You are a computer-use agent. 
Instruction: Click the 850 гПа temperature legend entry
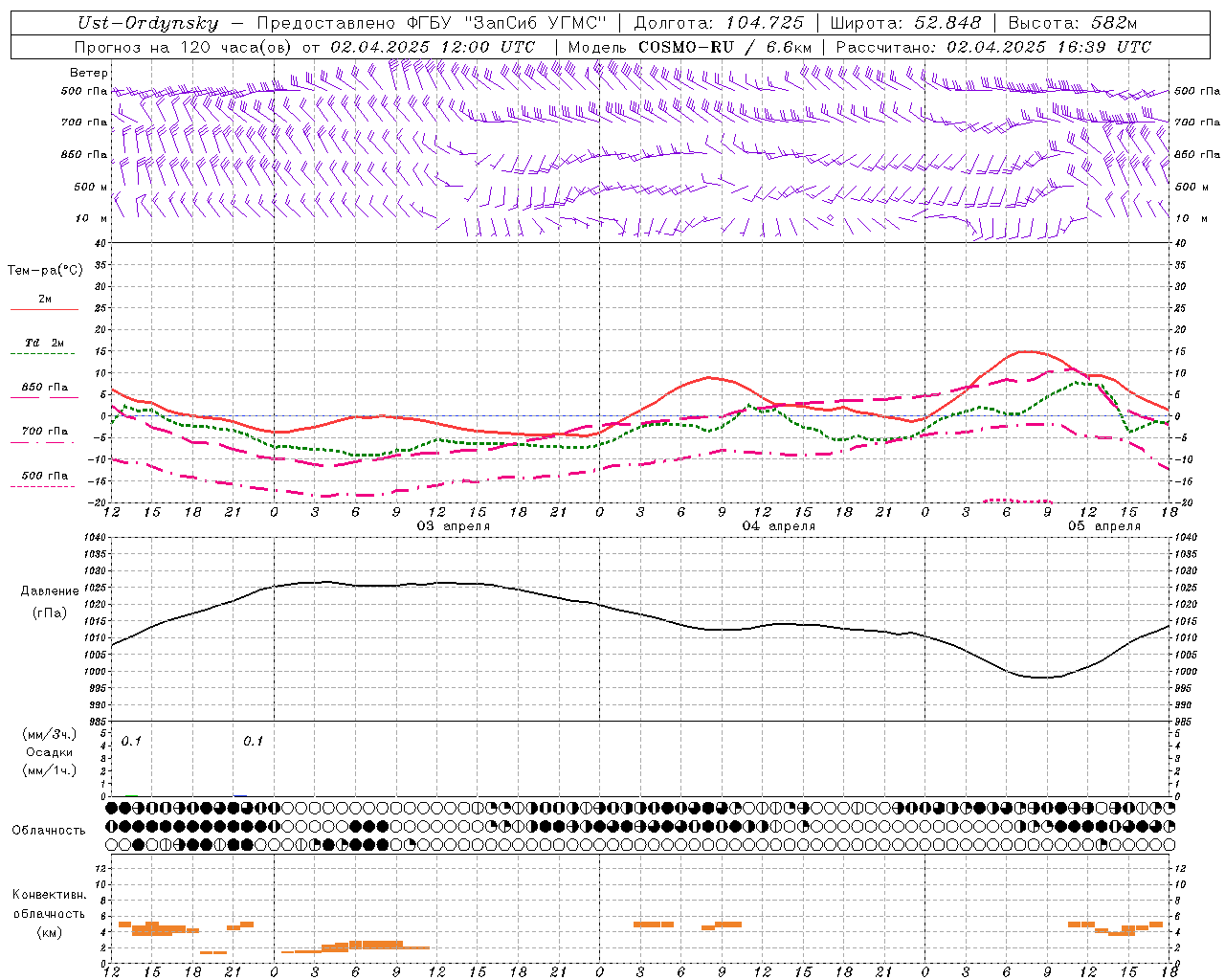coord(44,388)
